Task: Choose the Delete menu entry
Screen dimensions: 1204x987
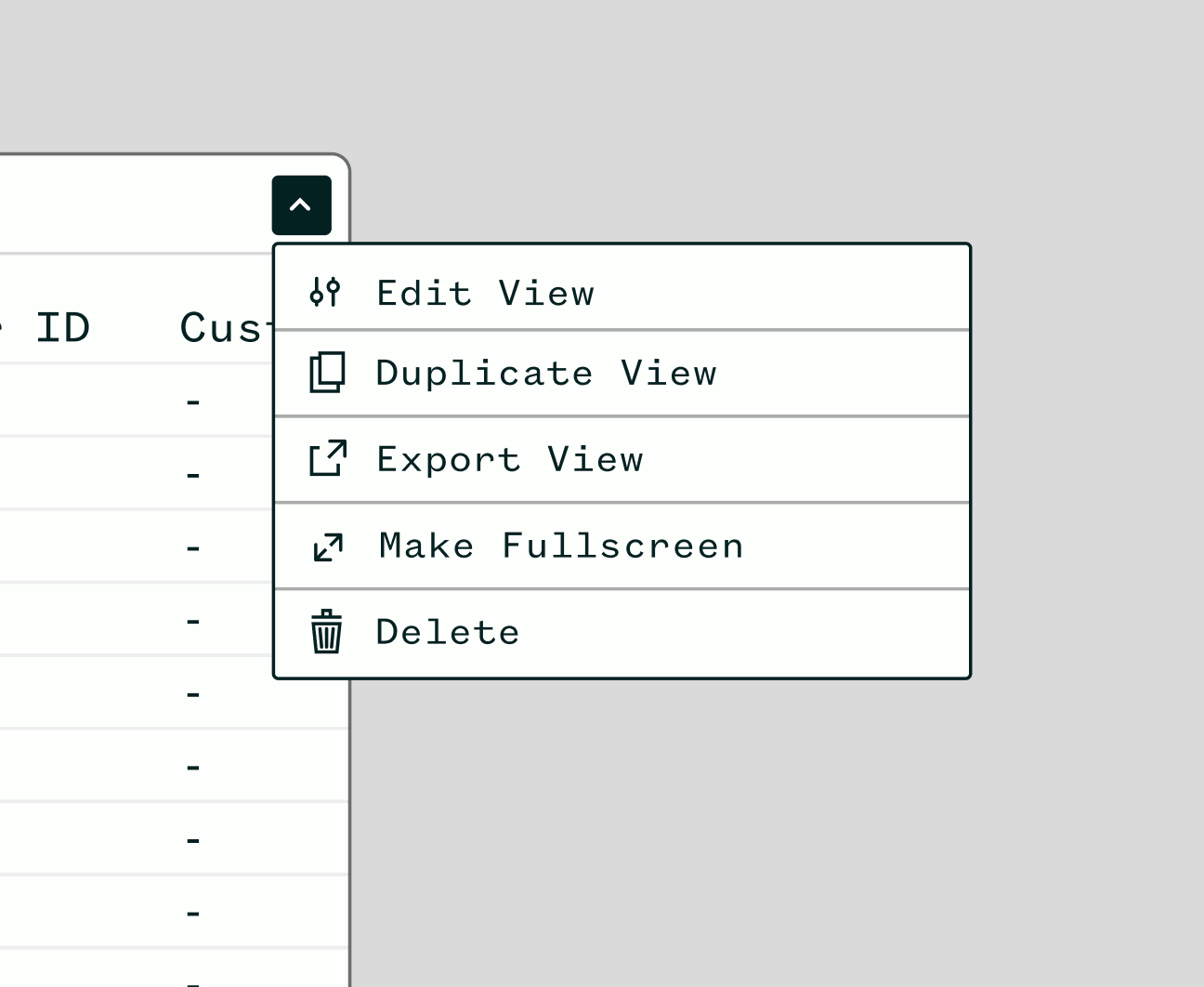Action: tap(448, 633)
